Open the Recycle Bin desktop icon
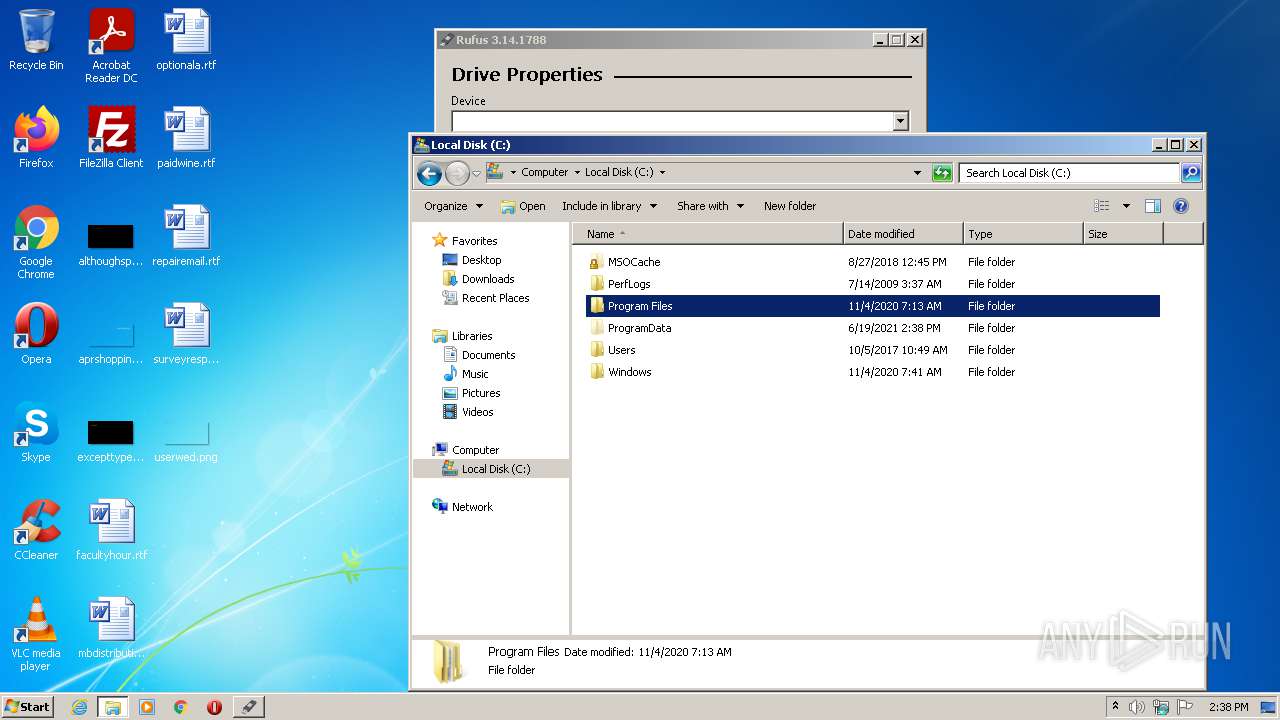The image size is (1280, 720). pyautogui.click(x=36, y=41)
